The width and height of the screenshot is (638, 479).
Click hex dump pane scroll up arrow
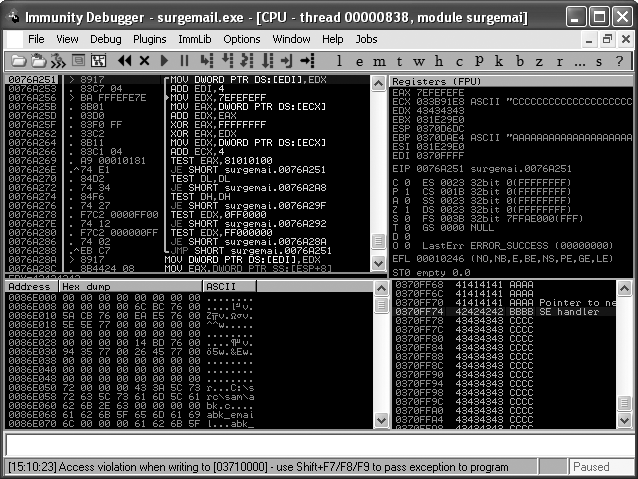381,289
